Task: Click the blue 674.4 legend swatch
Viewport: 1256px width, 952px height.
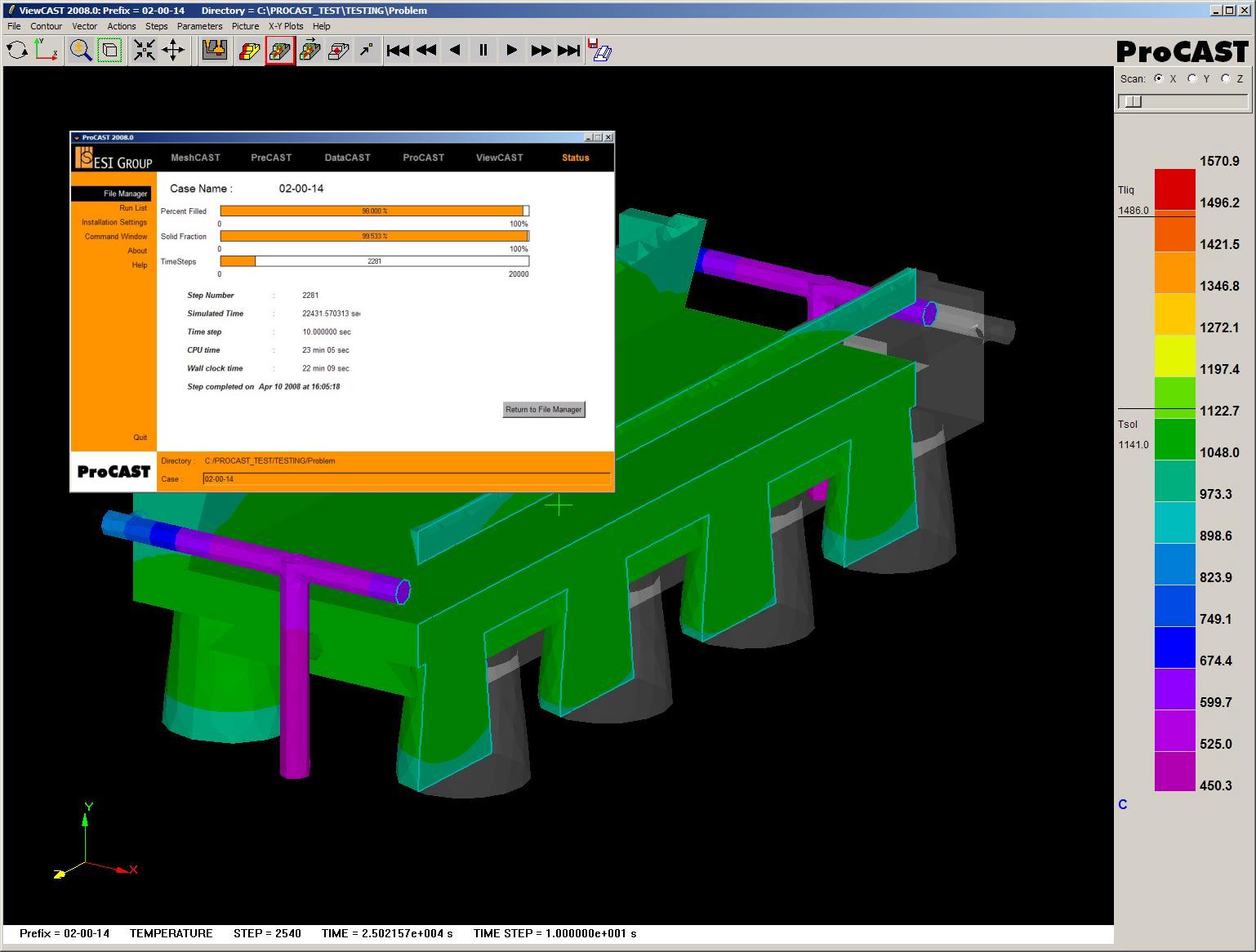Action: point(1175,647)
